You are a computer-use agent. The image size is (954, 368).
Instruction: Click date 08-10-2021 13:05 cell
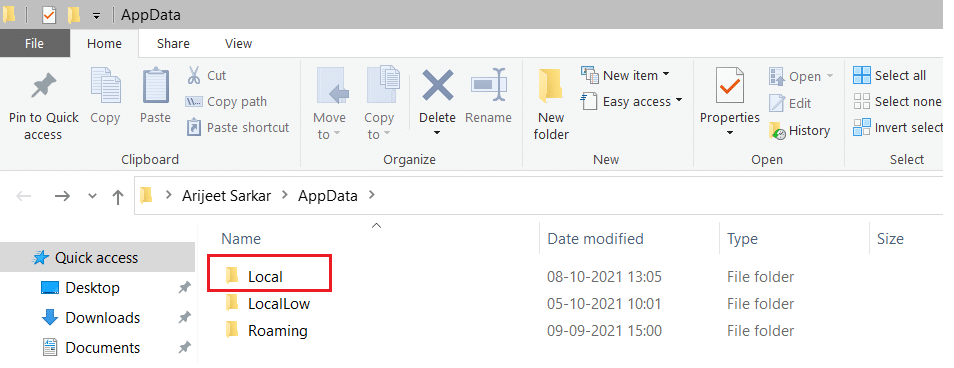tap(605, 277)
